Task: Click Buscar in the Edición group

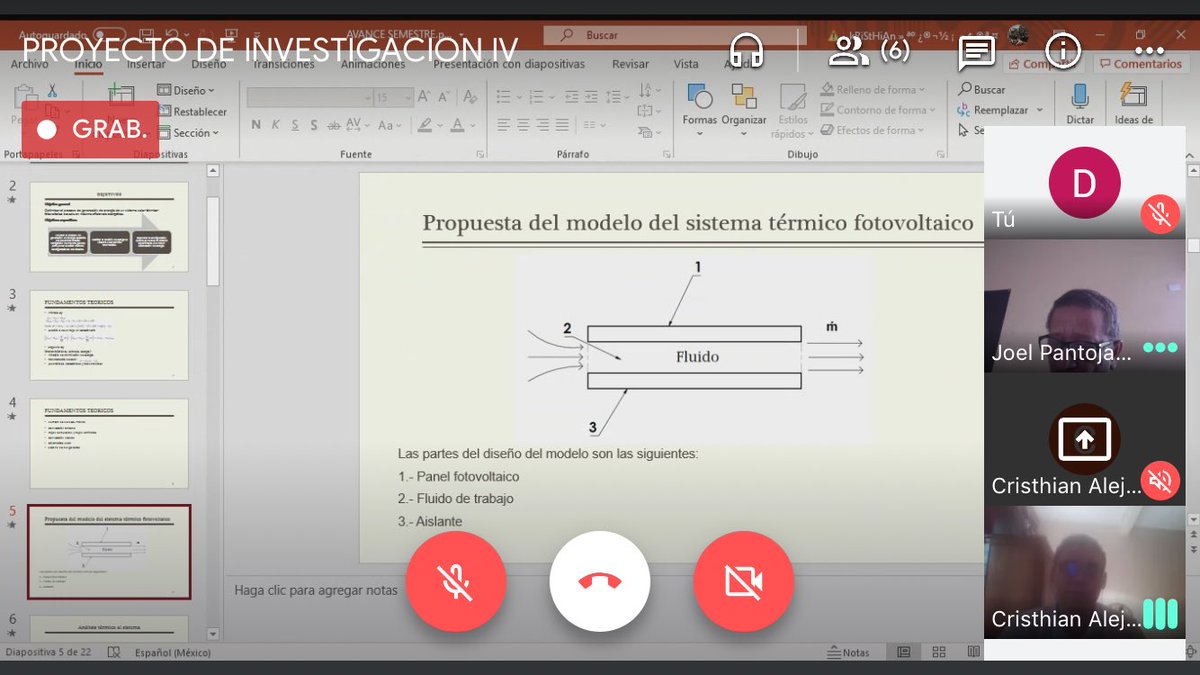Action: 981,89
